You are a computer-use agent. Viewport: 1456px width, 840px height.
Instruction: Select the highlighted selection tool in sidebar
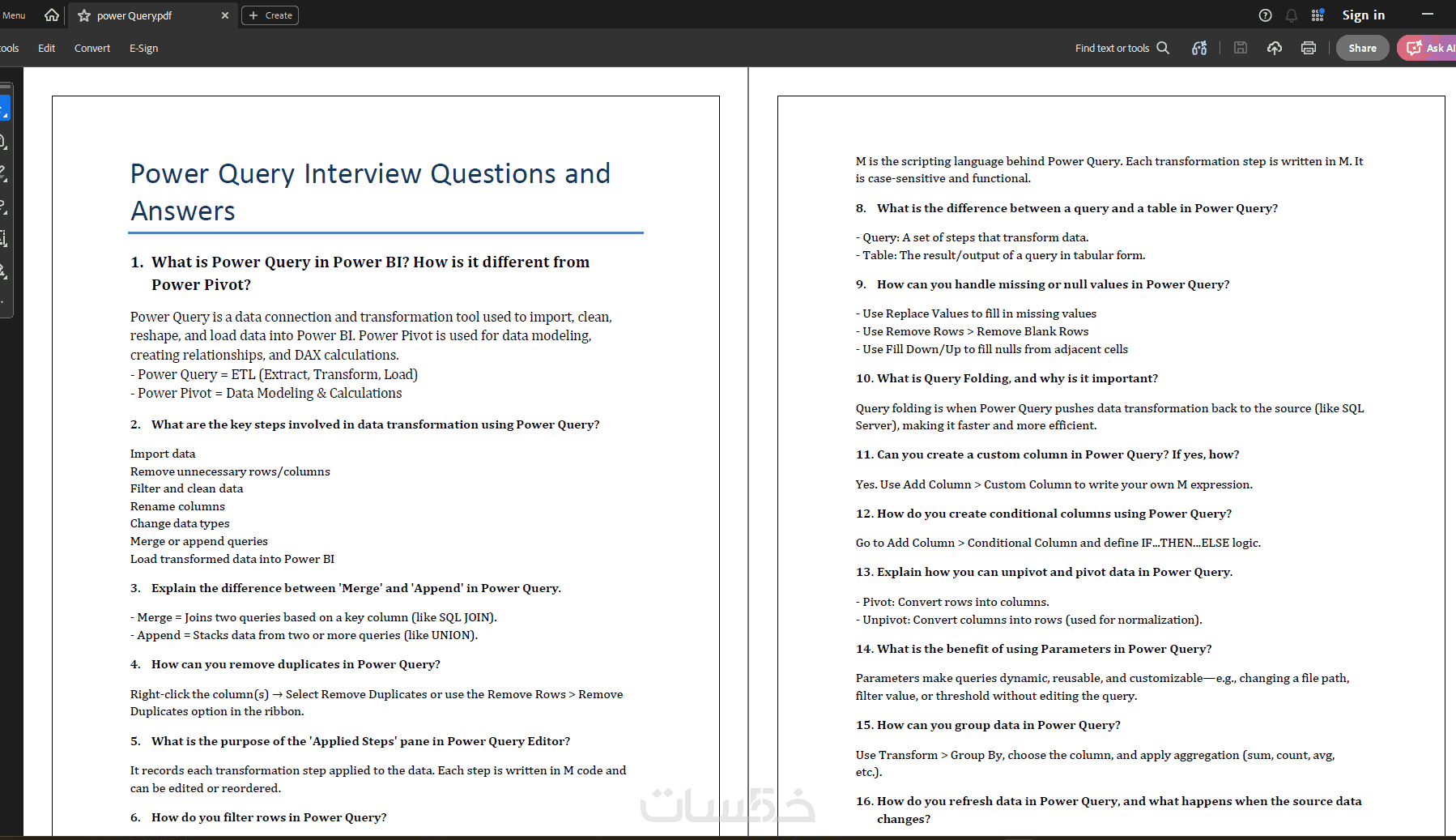4,109
